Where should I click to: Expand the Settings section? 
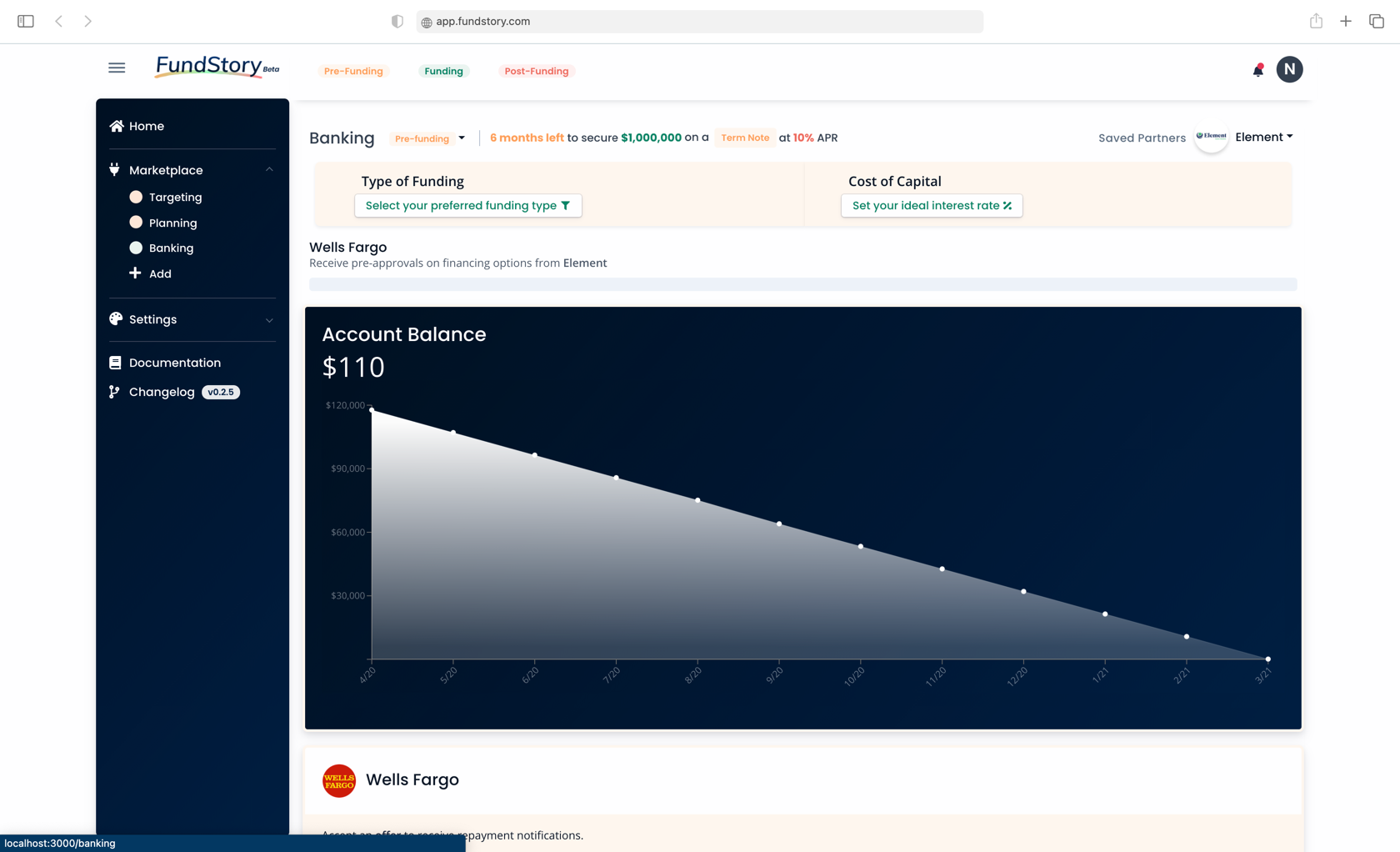point(269,320)
